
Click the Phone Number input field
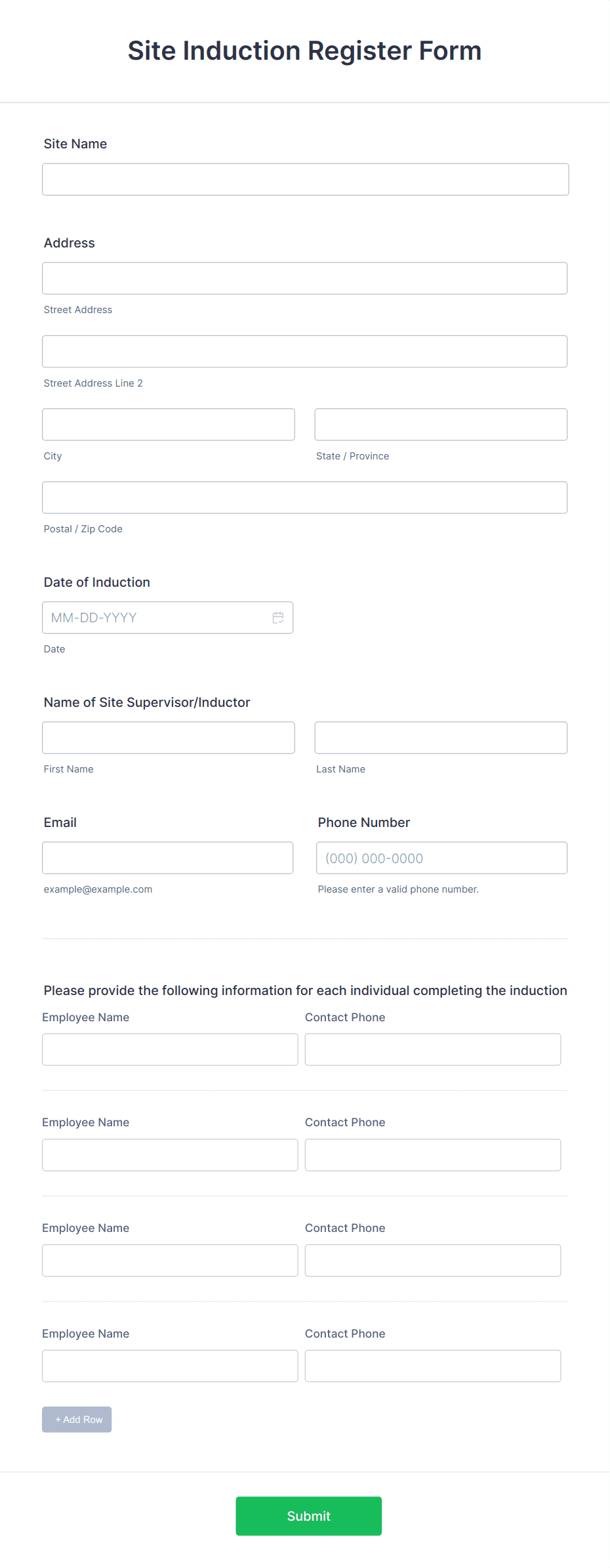point(441,857)
